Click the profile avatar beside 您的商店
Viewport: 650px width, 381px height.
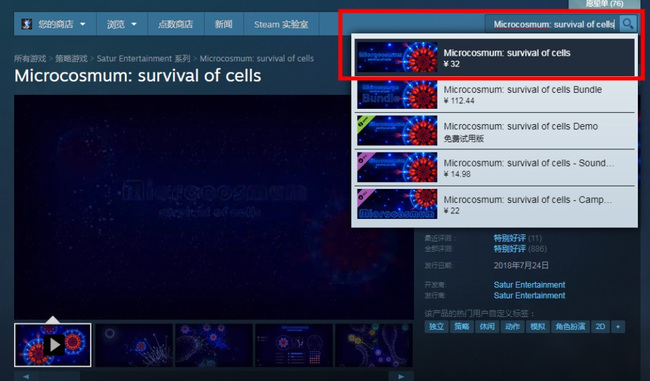[x=27, y=24]
